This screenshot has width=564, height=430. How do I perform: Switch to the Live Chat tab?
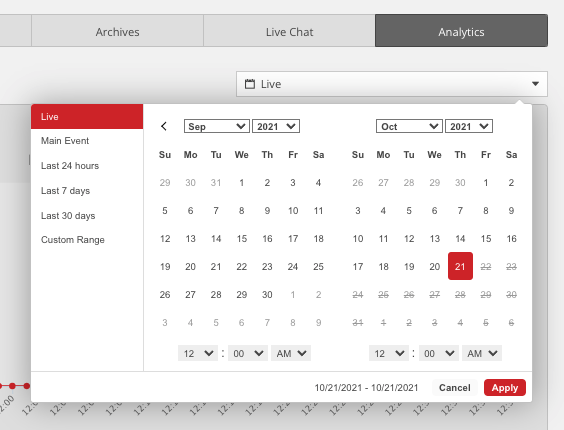click(x=289, y=31)
